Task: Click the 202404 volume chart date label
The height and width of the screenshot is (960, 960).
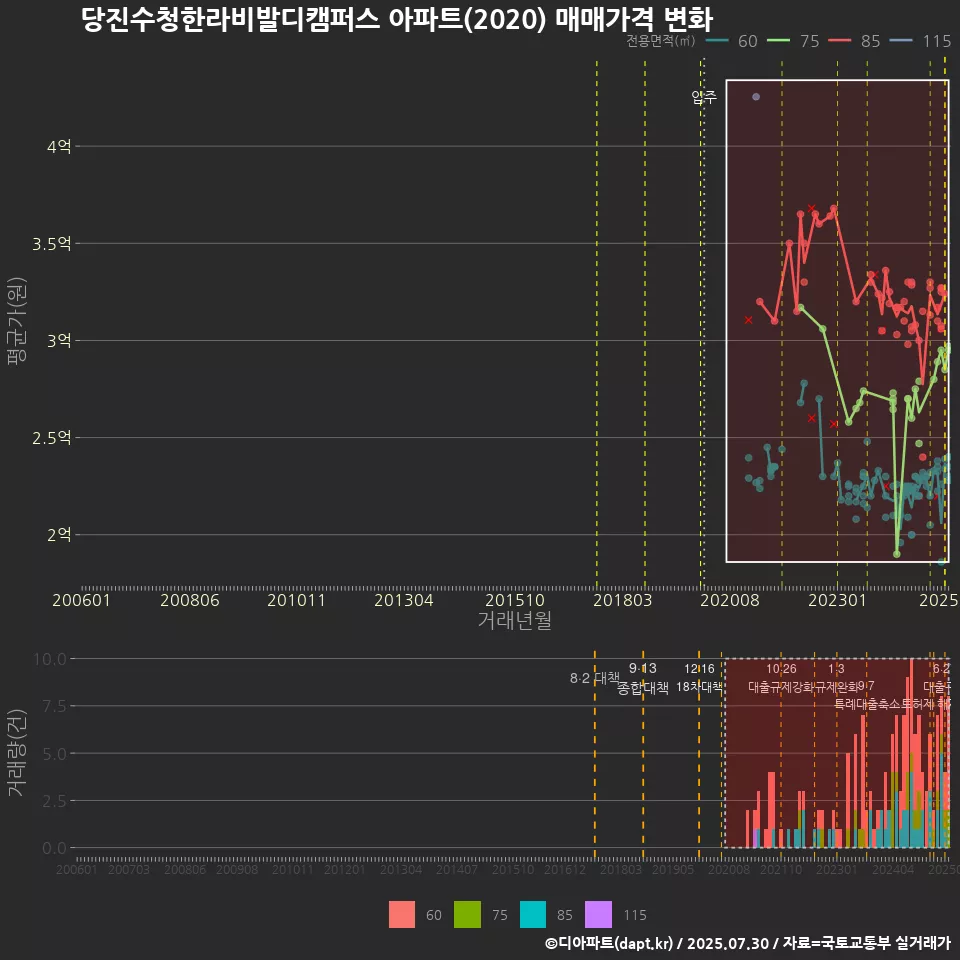Action: click(893, 869)
